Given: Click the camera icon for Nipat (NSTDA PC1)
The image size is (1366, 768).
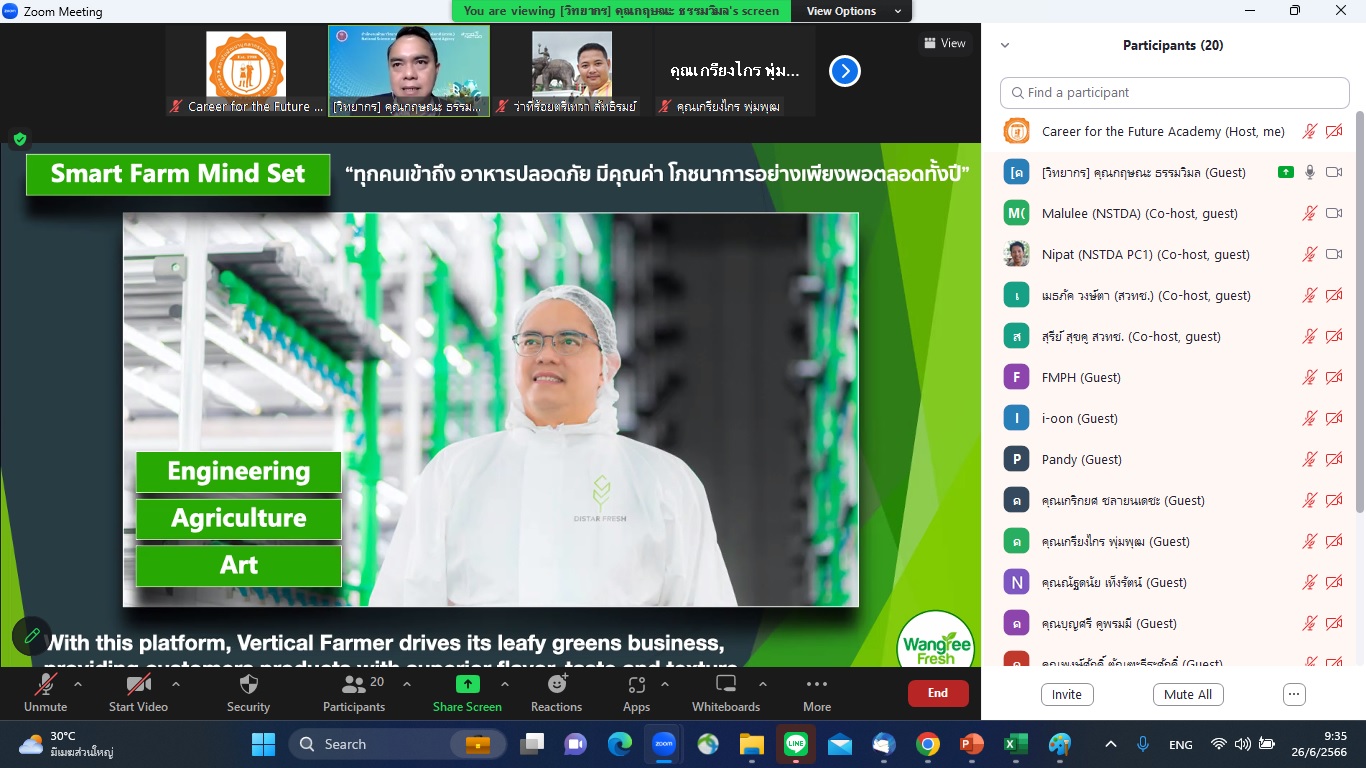Looking at the screenshot, I should 1334,254.
